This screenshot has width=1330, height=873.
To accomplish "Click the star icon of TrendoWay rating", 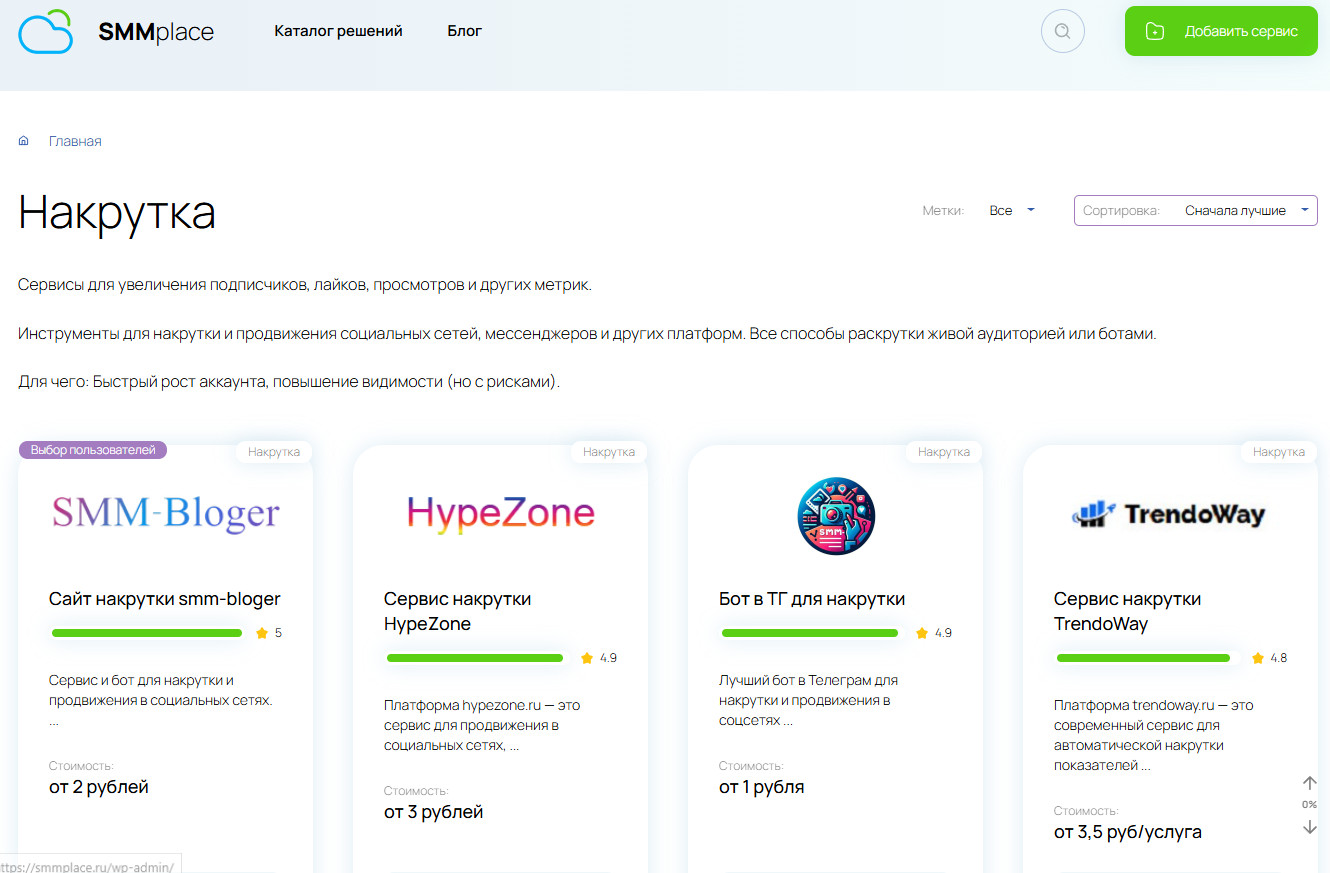I will [x=1257, y=658].
